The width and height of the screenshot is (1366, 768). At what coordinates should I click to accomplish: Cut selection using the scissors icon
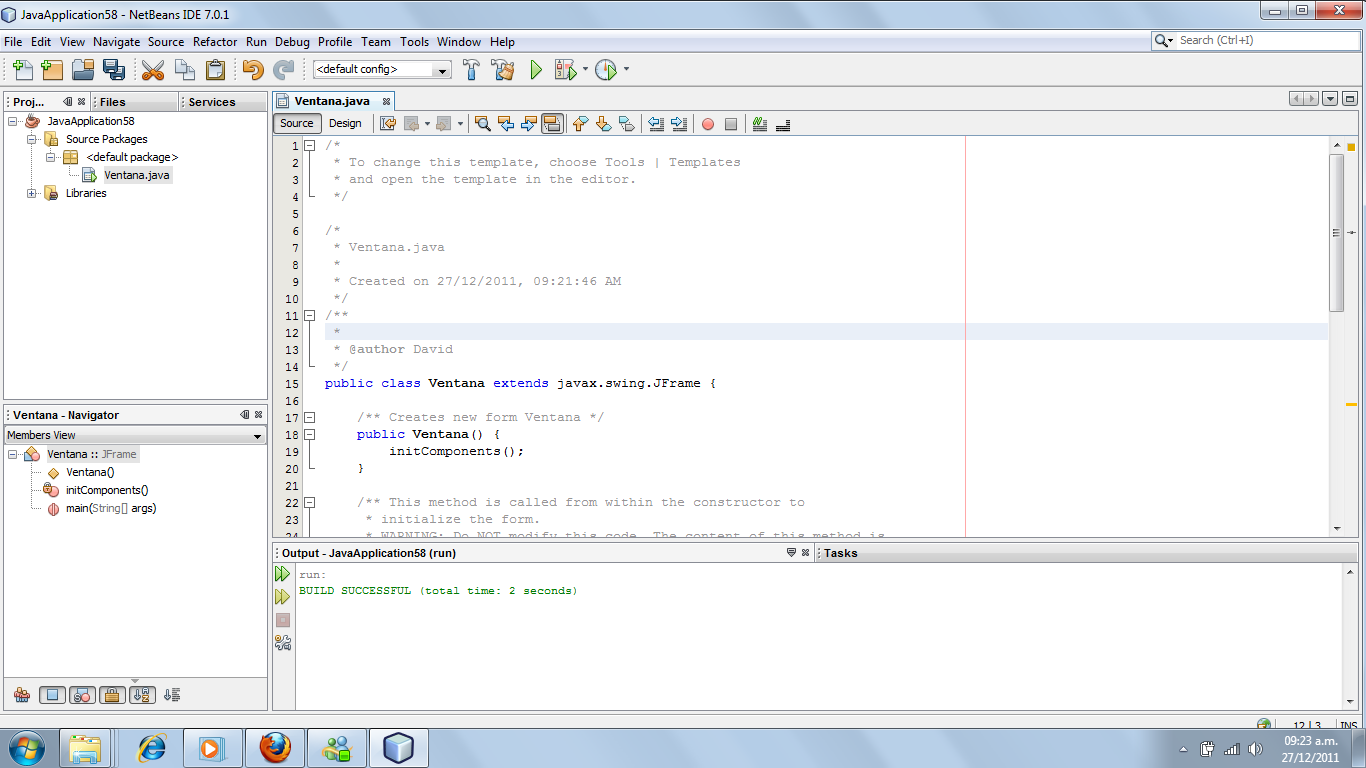point(153,70)
